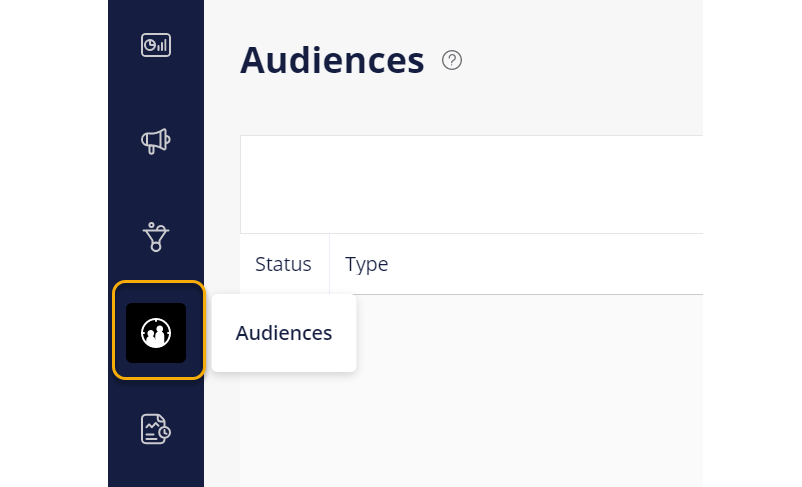Open the dashboard analytics icon in sidebar
This screenshot has height=487, width=802.
click(156, 45)
